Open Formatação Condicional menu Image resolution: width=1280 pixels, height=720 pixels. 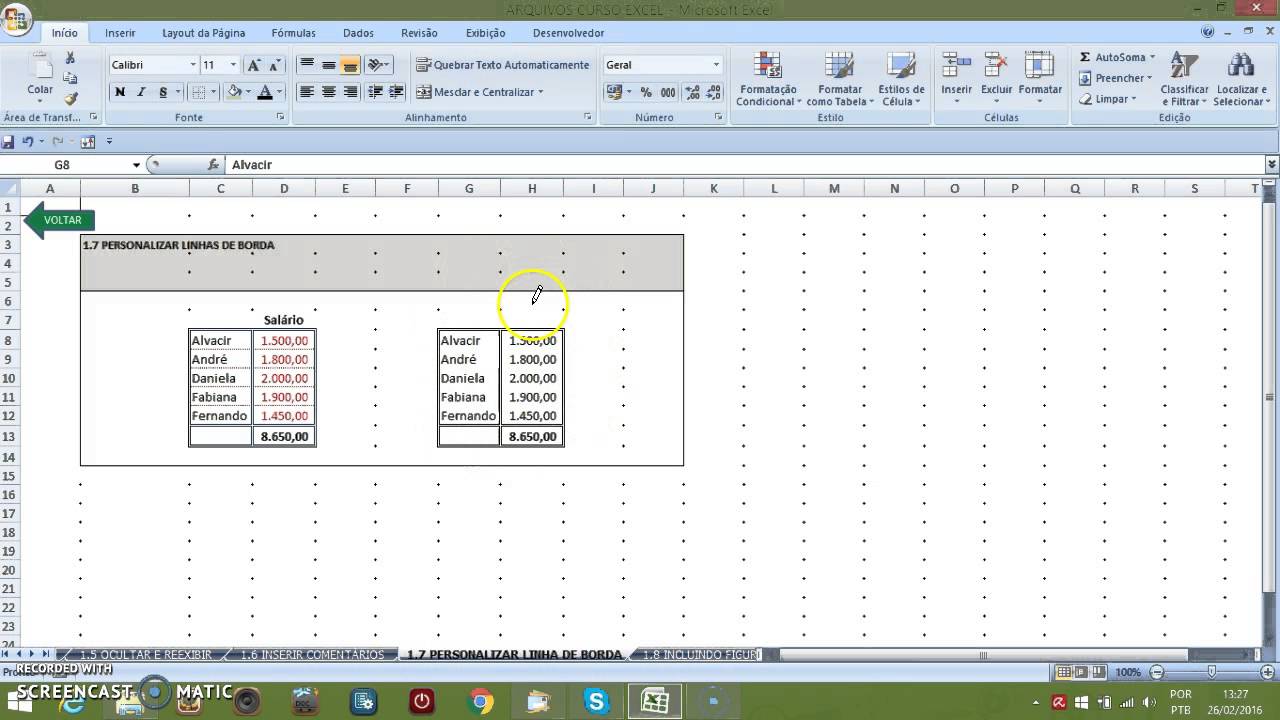768,79
